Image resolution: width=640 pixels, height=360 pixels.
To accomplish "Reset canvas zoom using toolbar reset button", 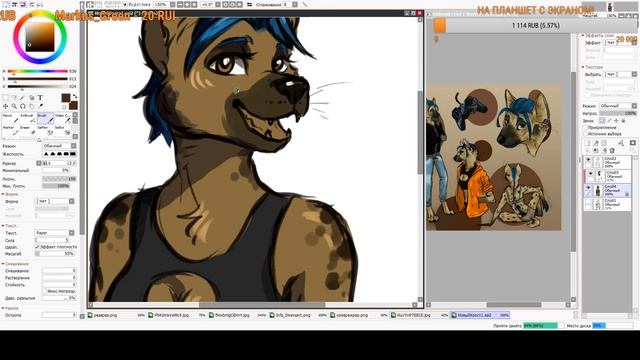I will pyautogui.click(x=194, y=4).
